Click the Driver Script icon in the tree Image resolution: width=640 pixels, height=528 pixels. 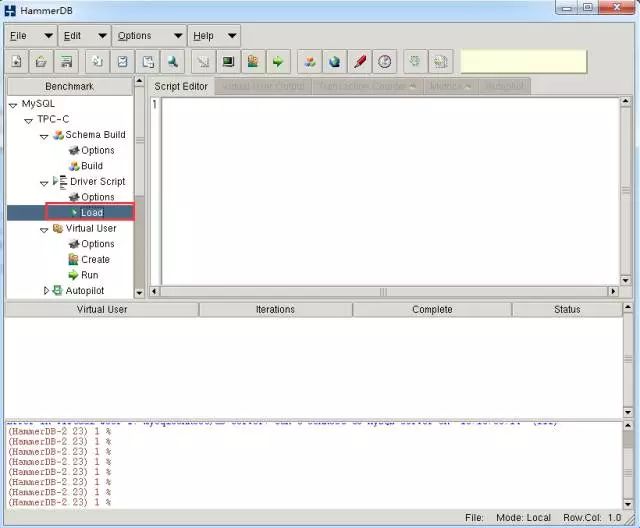click(x=60, y=182)
